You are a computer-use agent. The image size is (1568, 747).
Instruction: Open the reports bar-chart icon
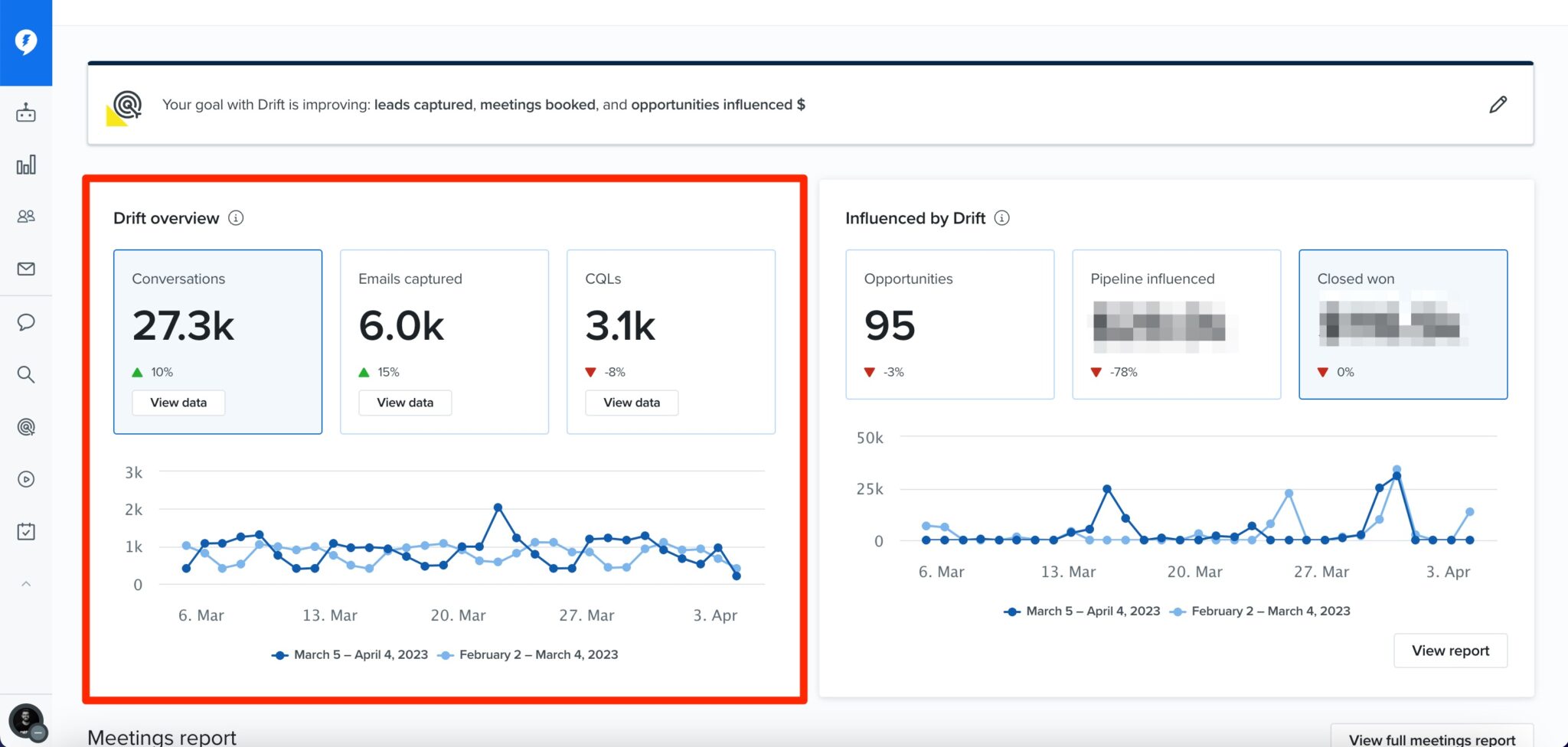pos(27,164)
